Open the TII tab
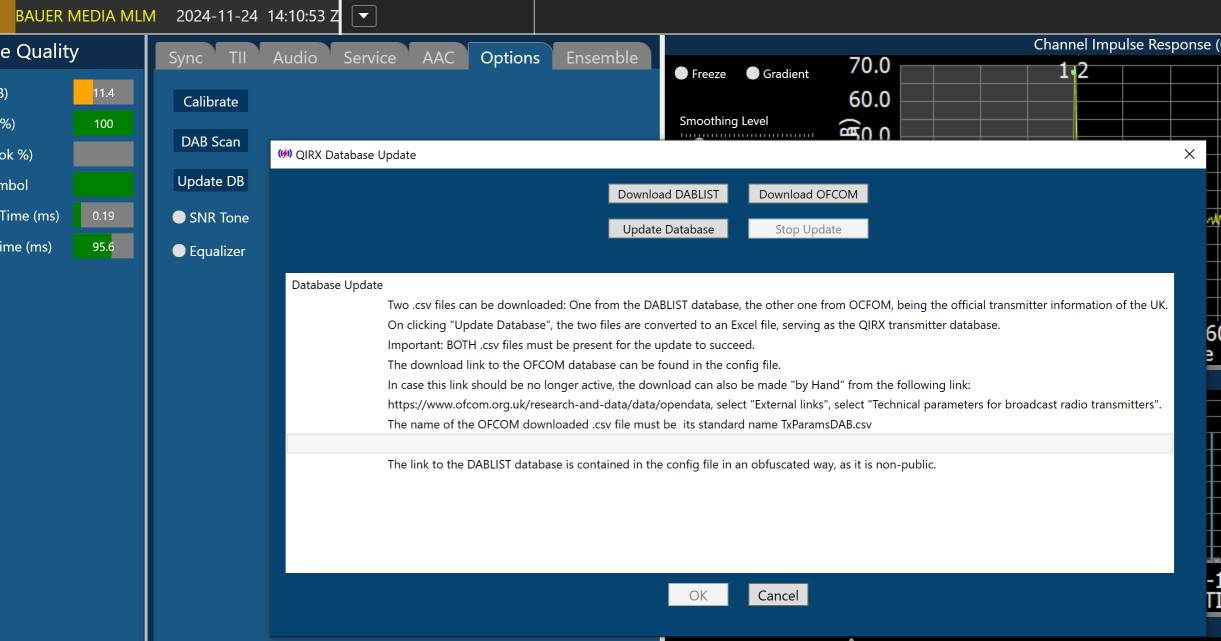 point(237,58)
